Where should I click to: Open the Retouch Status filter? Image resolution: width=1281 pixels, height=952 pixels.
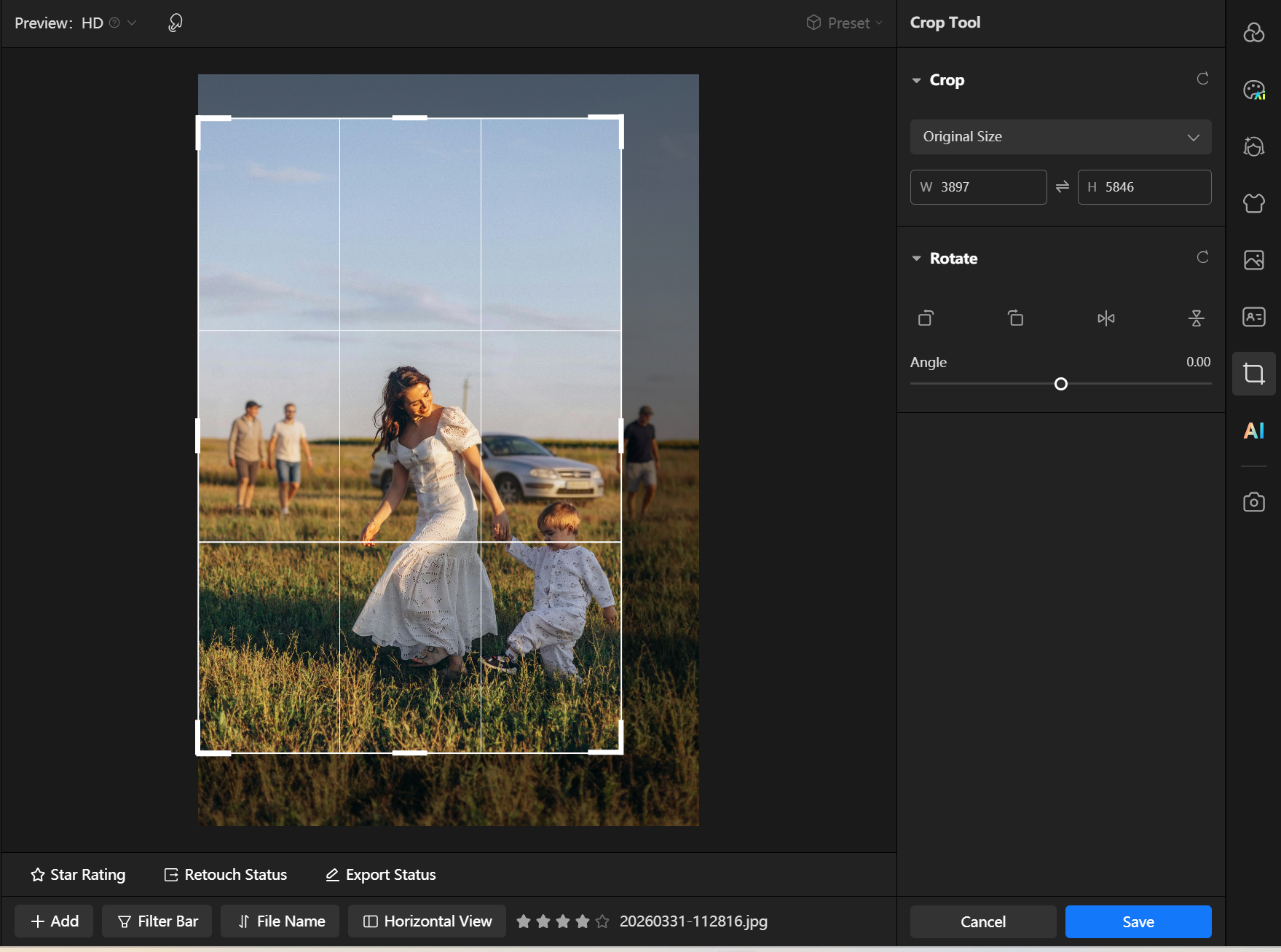pos(226,875)
